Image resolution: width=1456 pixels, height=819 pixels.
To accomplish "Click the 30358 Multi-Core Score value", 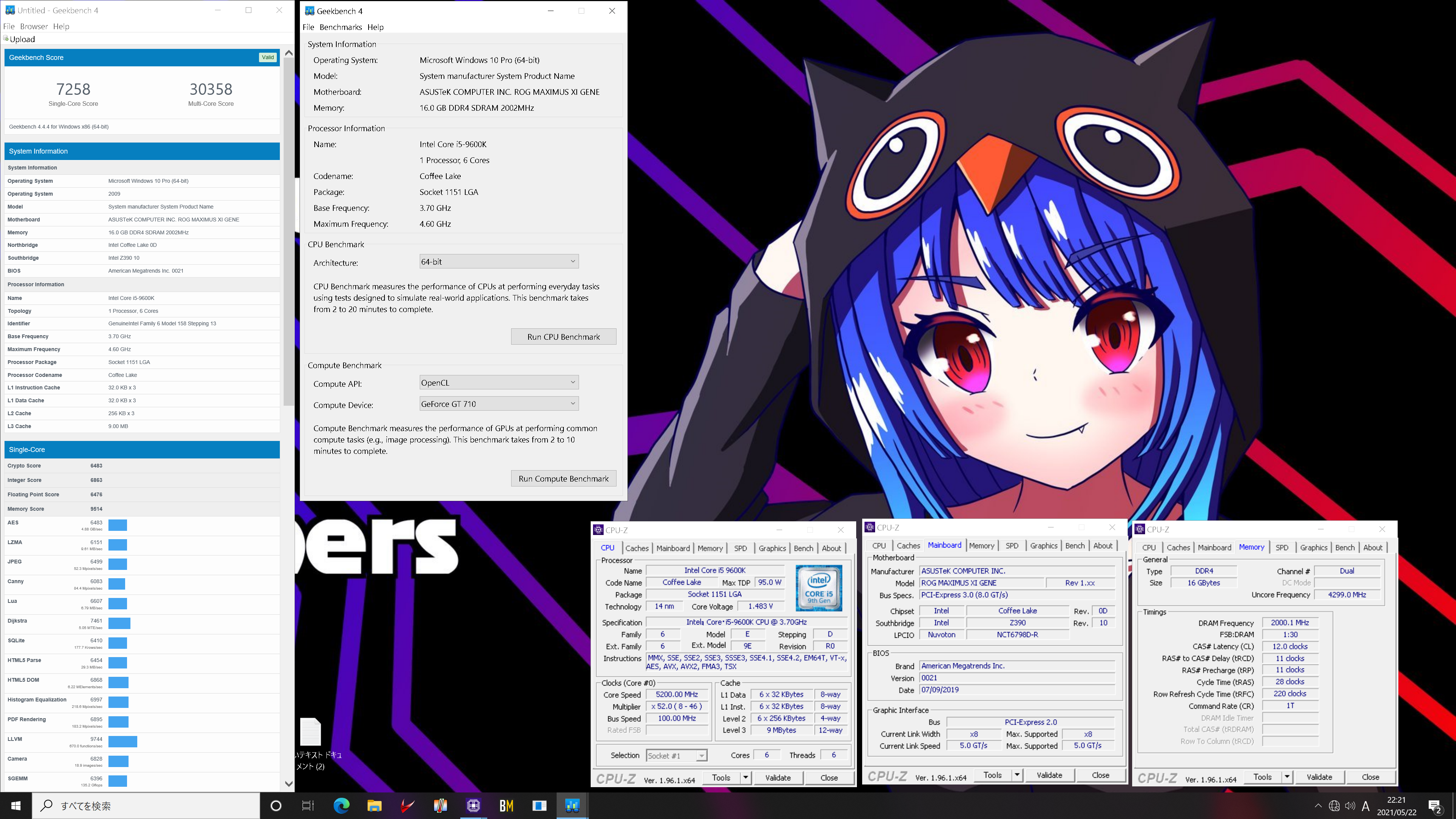I will (x=211, y=89).
